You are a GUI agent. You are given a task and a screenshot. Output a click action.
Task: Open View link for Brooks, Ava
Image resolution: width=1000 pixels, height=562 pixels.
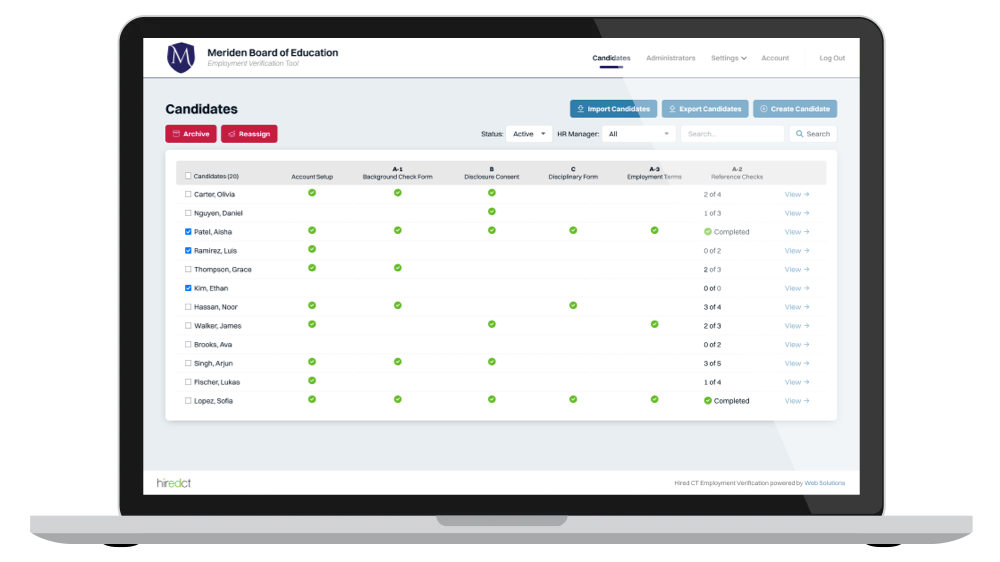[797, 344]
